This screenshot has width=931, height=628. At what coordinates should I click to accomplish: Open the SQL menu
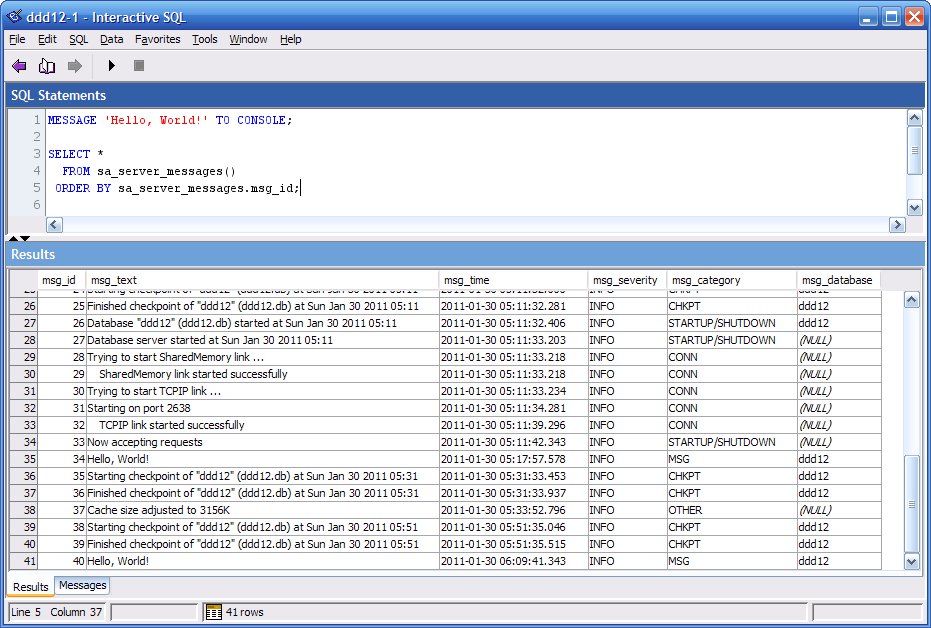[77, 39]
